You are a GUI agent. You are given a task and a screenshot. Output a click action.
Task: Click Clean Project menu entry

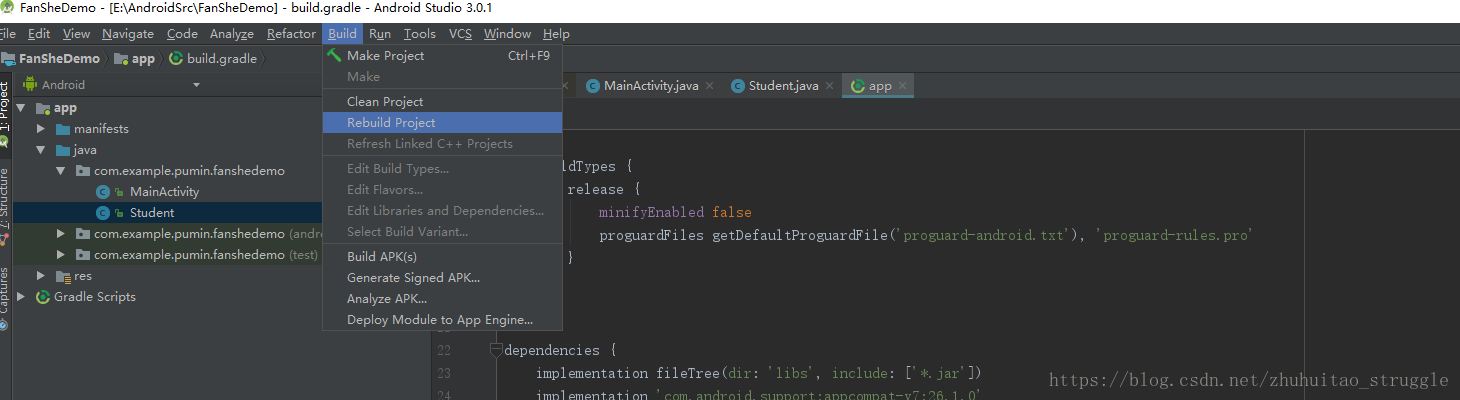click(442, 101)
